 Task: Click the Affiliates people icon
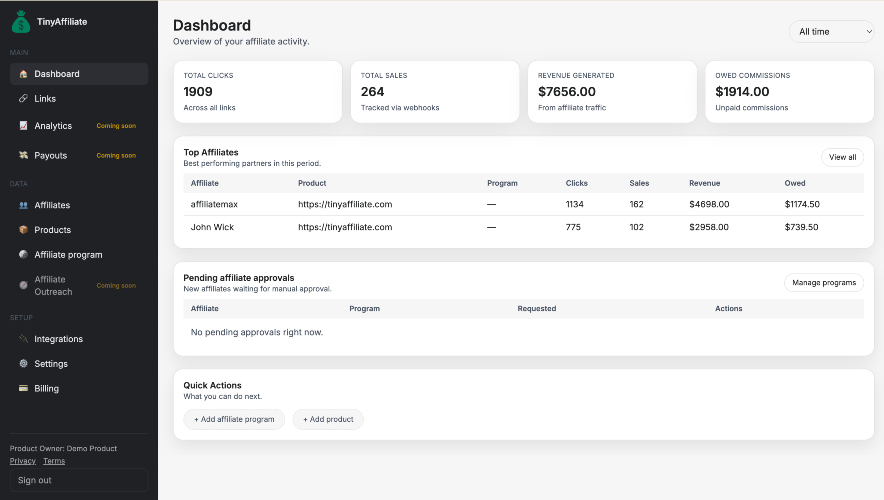(x=24, y=205)
